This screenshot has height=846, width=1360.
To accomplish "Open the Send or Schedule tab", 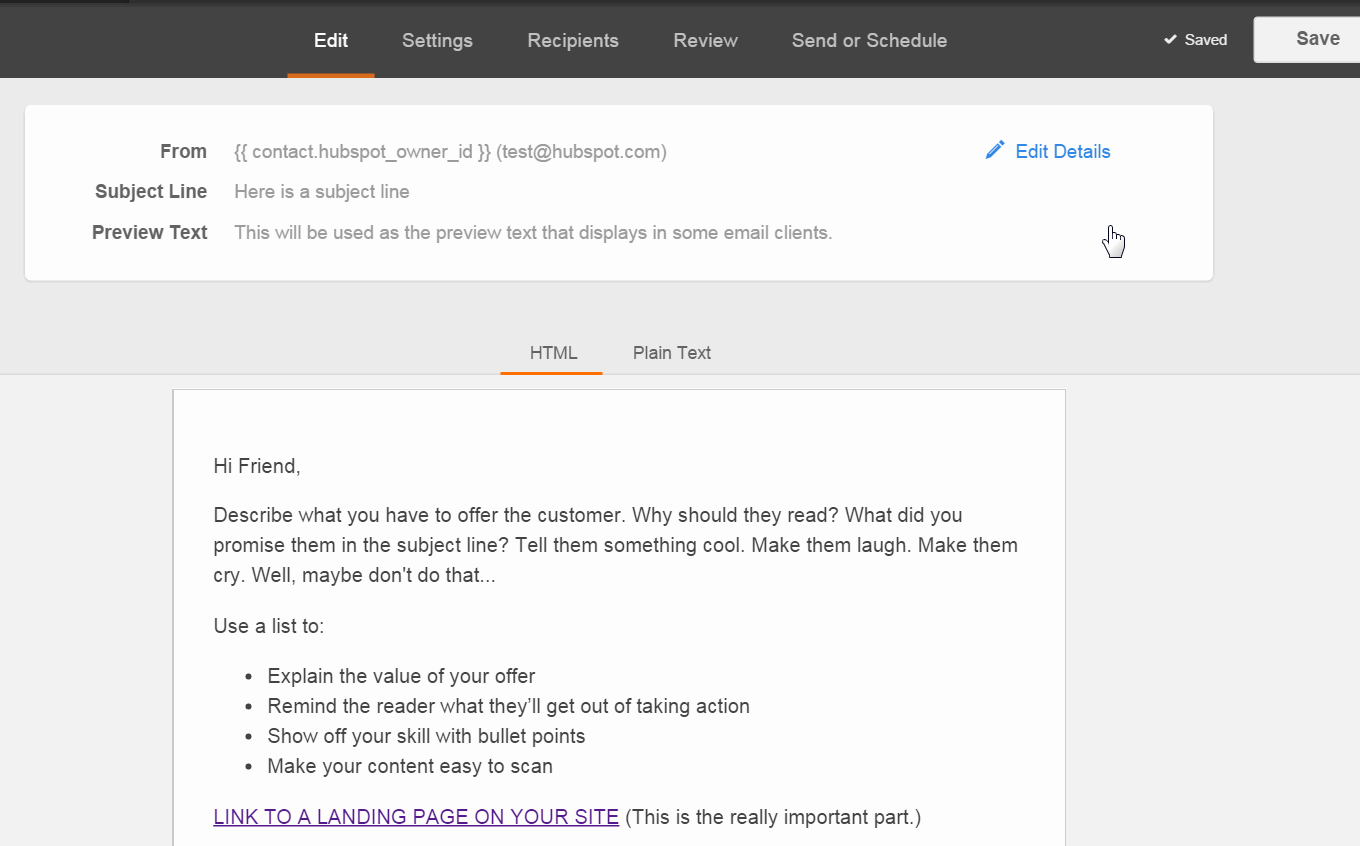I will (x=869, y=40).
